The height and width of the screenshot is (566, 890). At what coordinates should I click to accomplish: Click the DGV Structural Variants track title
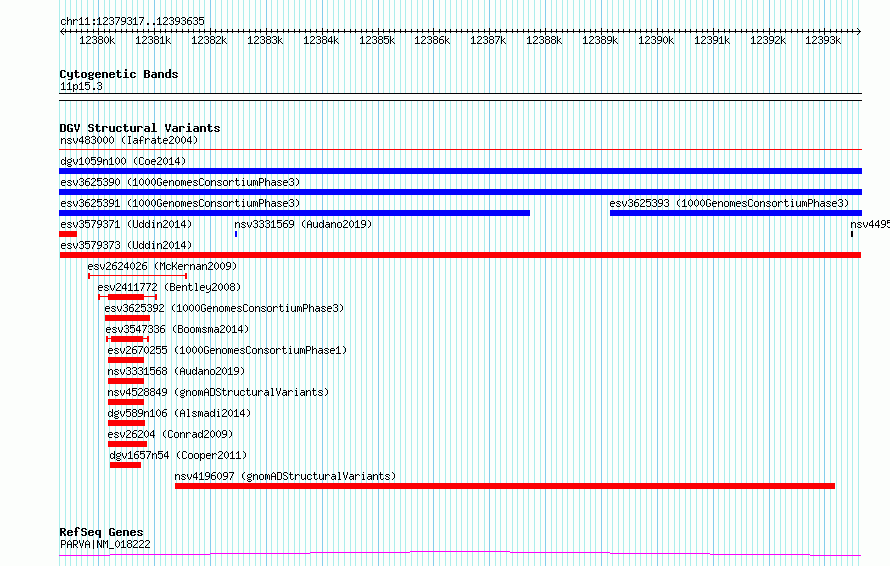click(140, 128)
